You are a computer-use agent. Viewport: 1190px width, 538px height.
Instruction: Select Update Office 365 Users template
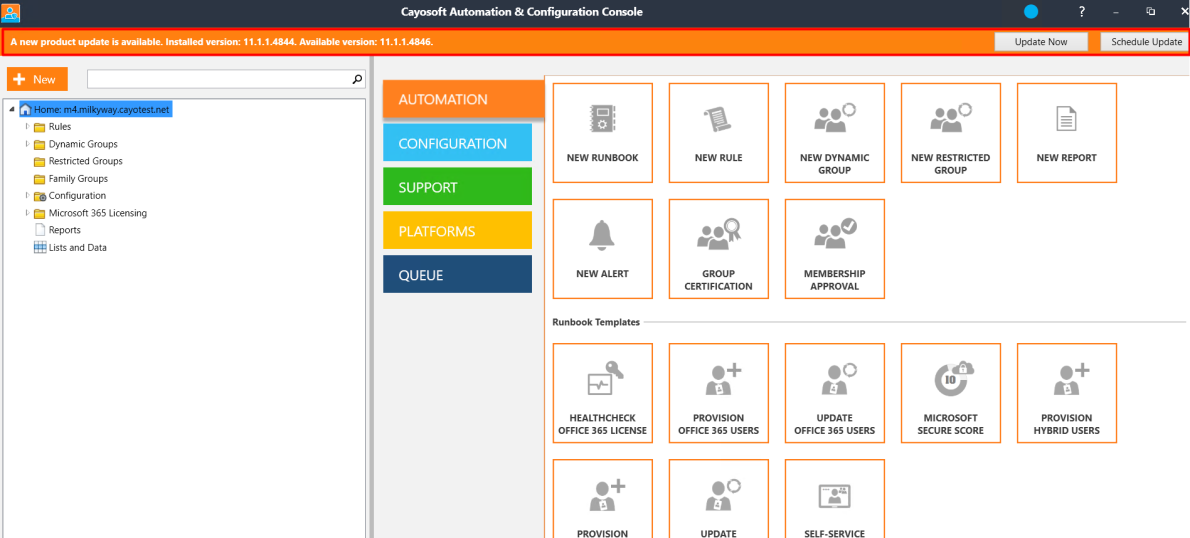tap(835, 393)
